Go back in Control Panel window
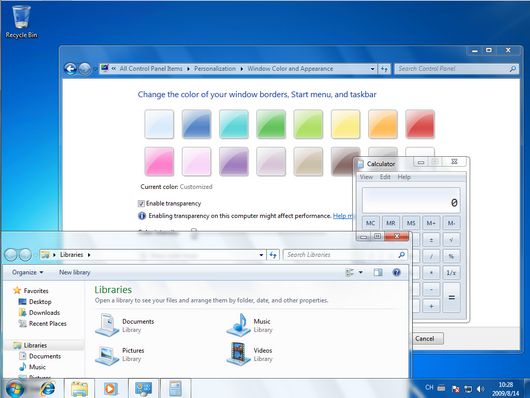The width and height of the screenshot is (530, 398). (x=70, y=69)
